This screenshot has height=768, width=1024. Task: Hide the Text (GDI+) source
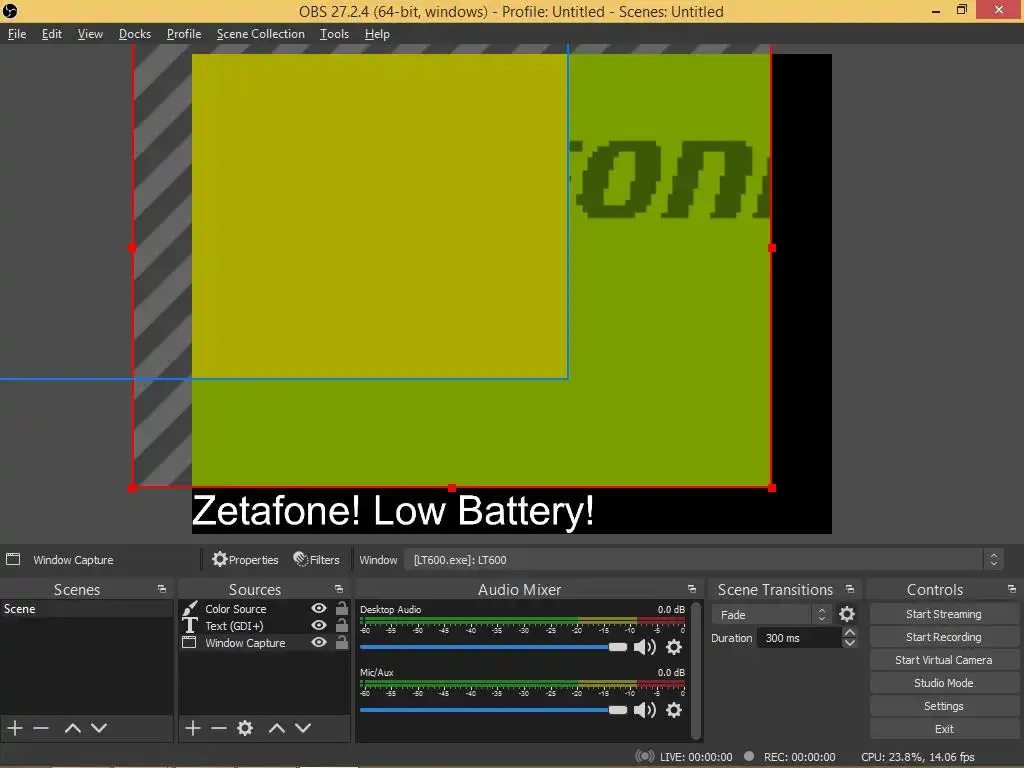click(319, 625)
